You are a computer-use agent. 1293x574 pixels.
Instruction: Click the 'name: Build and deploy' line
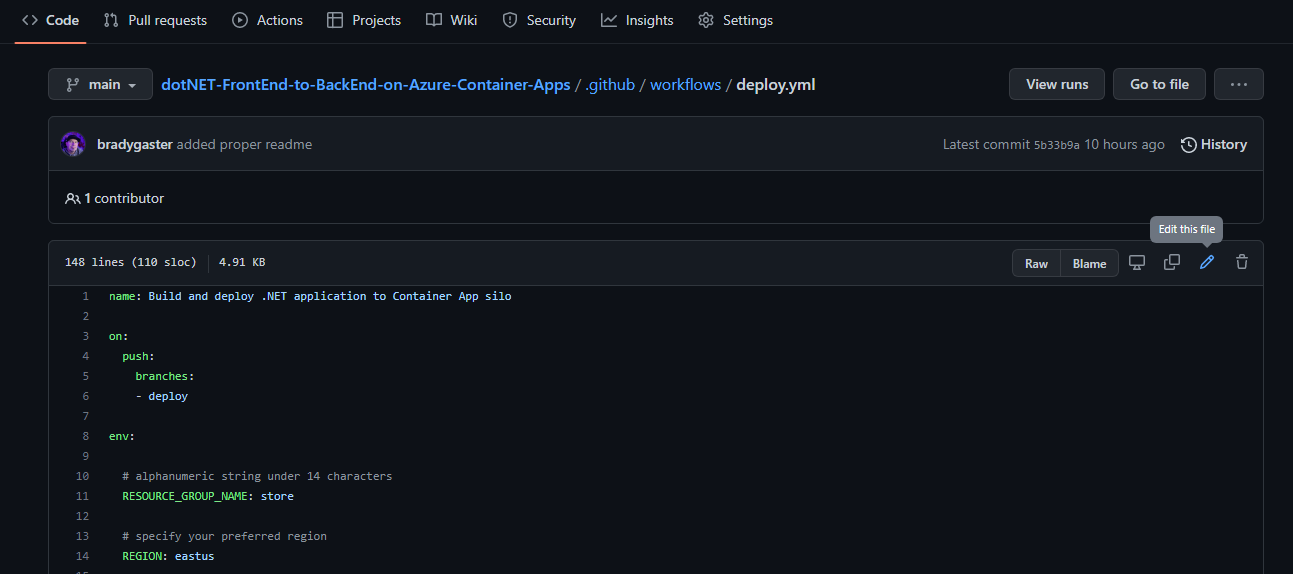click(x=310, y=296)
